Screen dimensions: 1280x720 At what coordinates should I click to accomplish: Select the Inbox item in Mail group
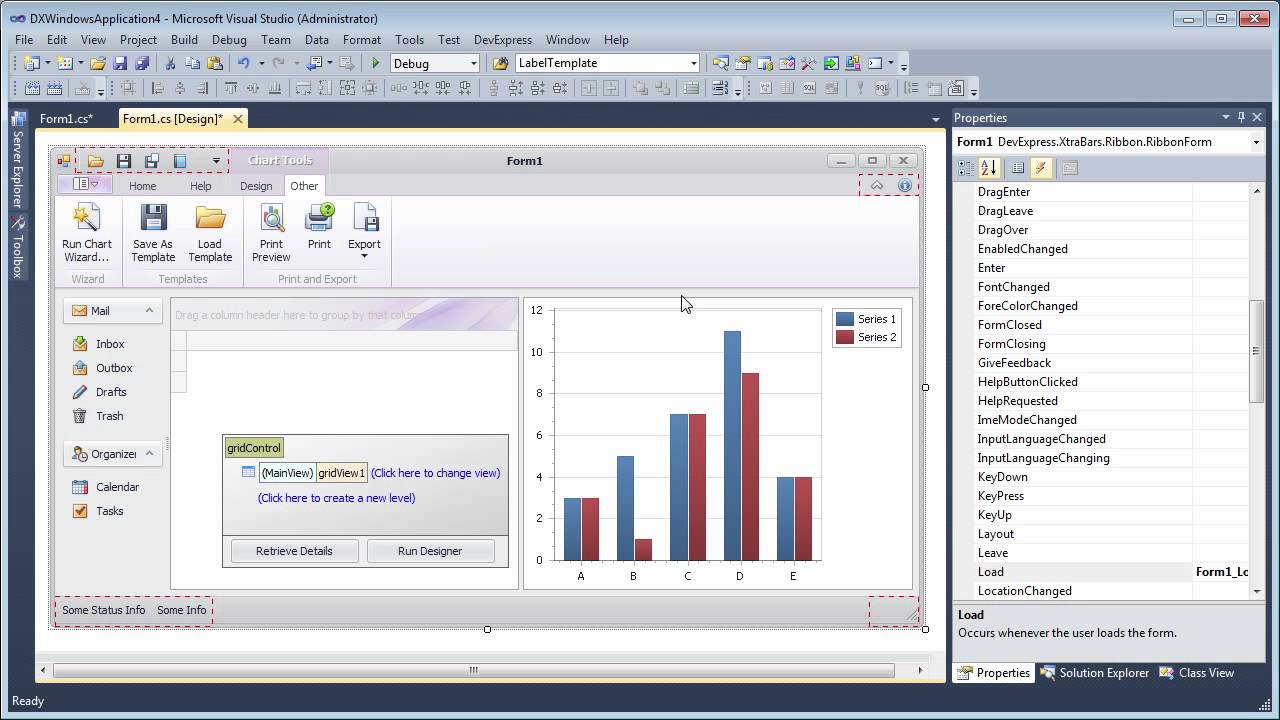click(x=98, y=344)
